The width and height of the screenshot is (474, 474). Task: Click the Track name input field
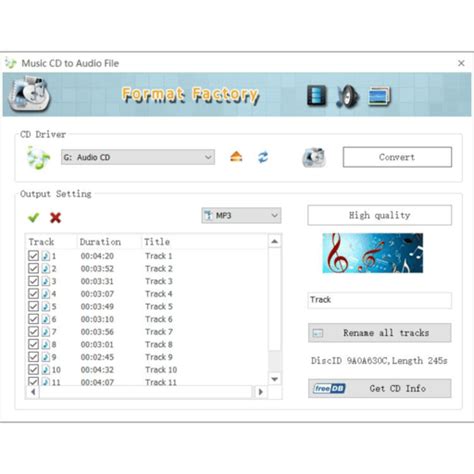[380, 300]
